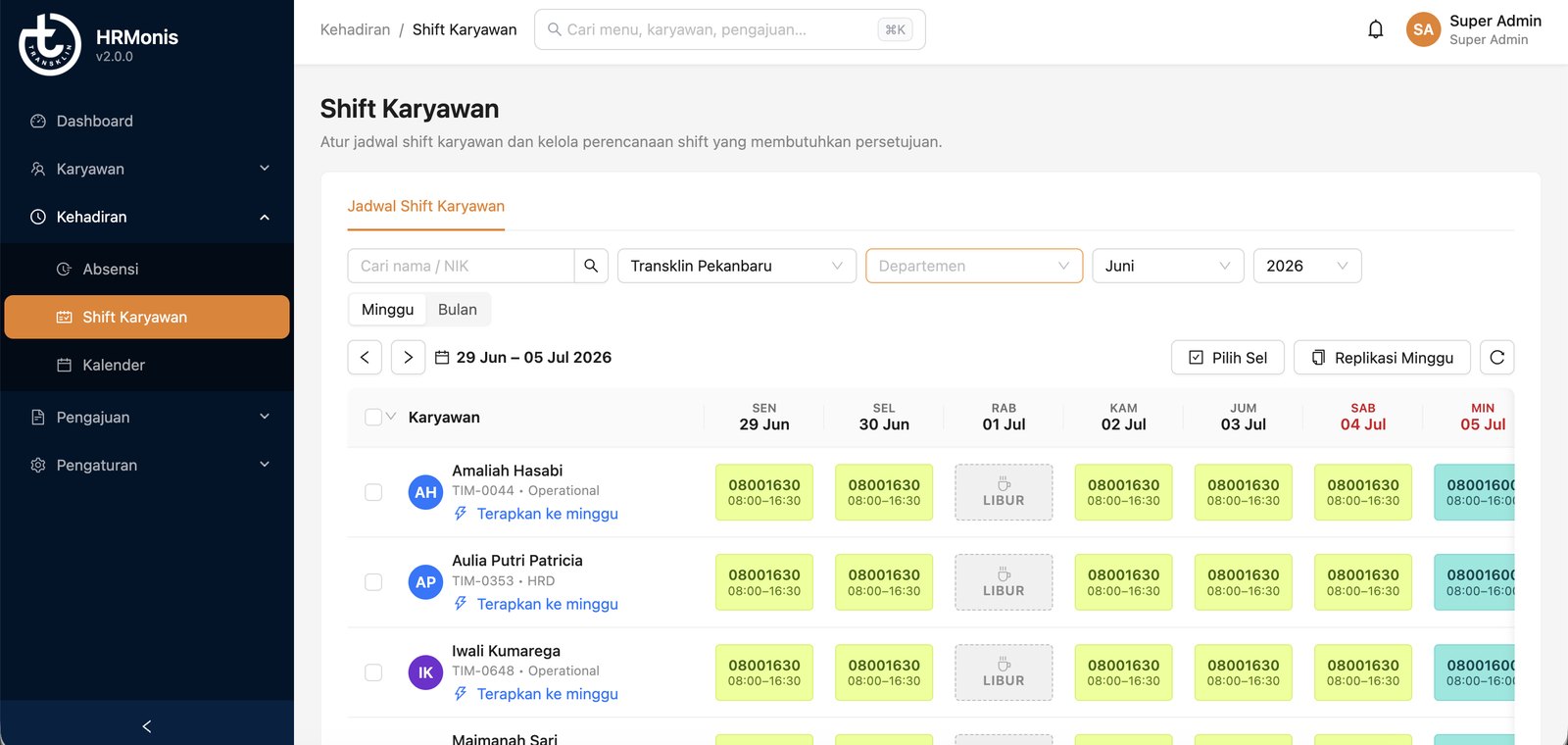Viewport: 1568px width, 745px height.
Task: Click the search magnifier next to Cari nama
Action: coord(591,266)
